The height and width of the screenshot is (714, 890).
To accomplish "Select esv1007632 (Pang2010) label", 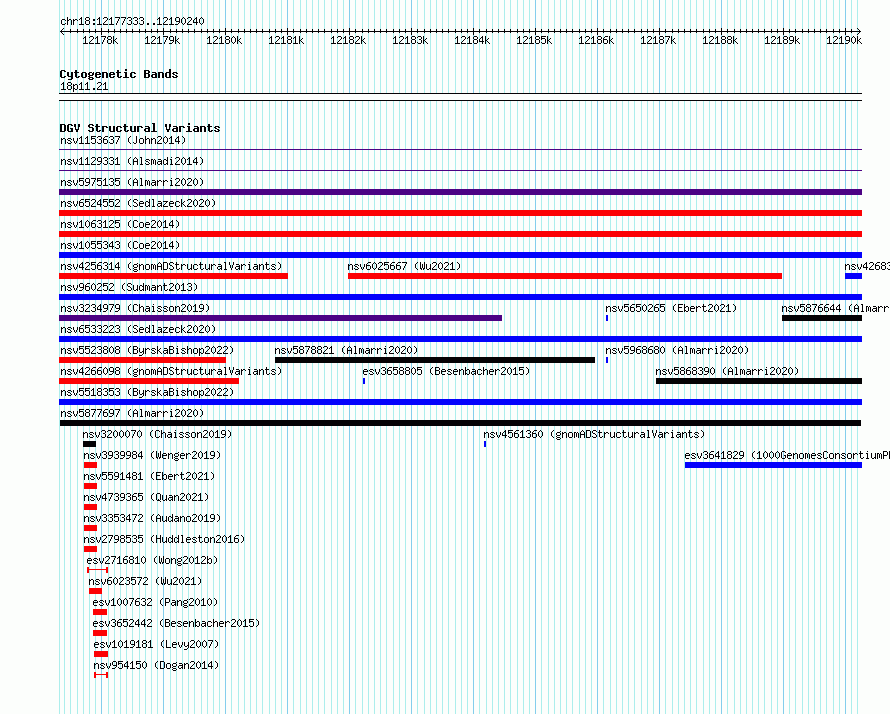I will 155,602.
